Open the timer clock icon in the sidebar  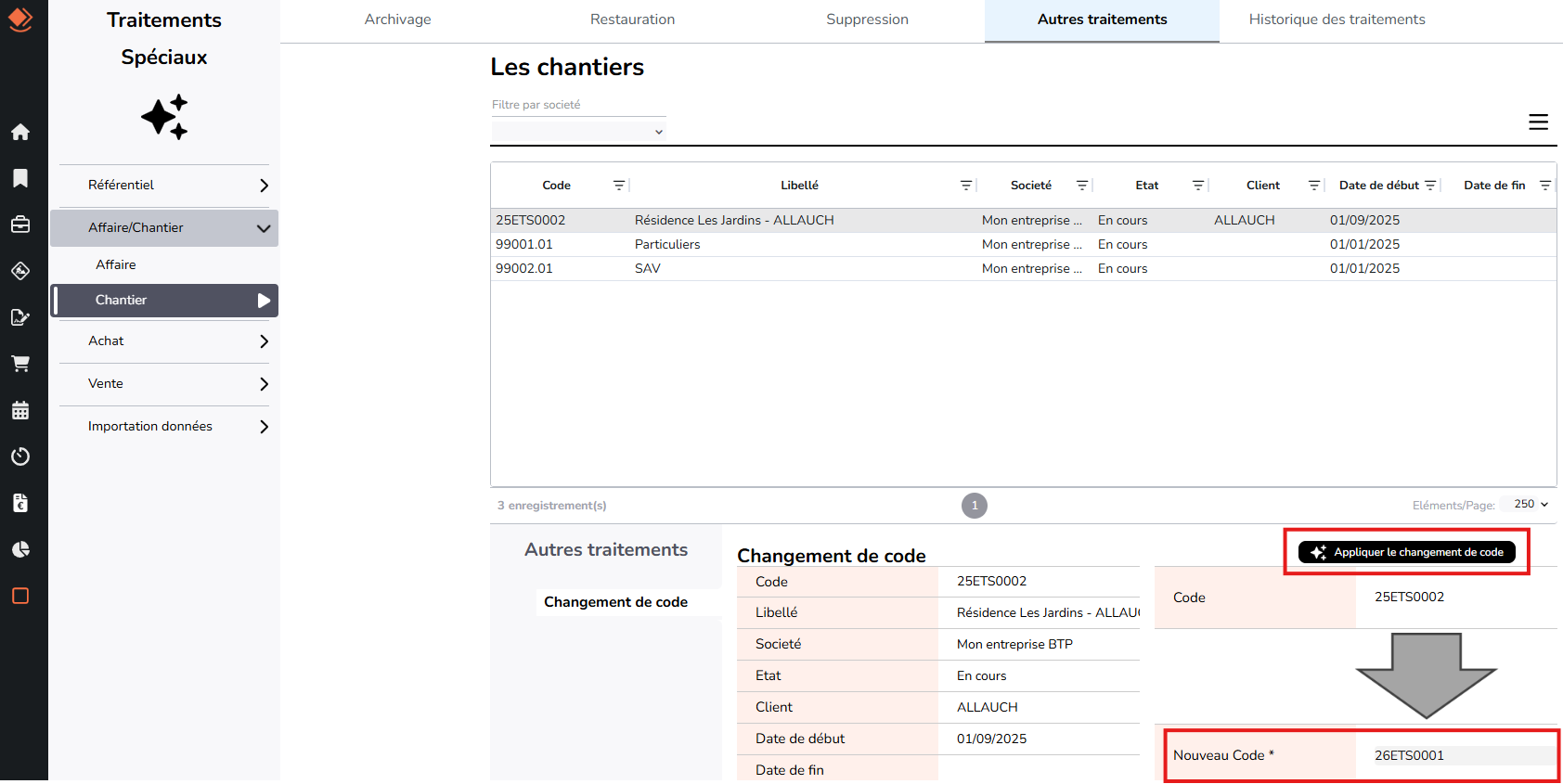[20, 456]
